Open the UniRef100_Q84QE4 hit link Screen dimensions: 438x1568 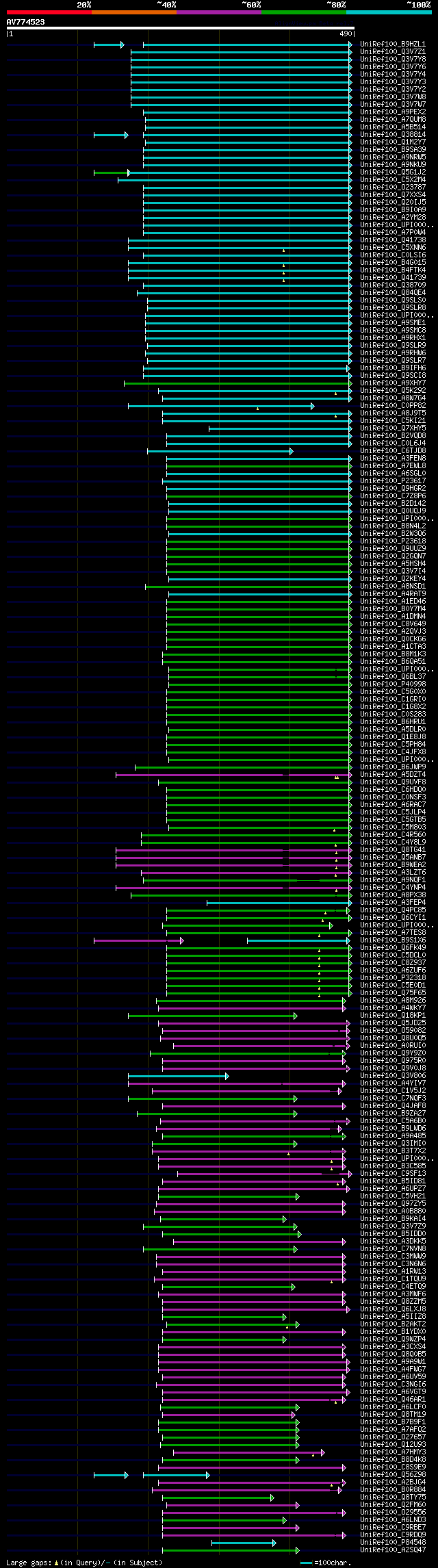(393, 293)
